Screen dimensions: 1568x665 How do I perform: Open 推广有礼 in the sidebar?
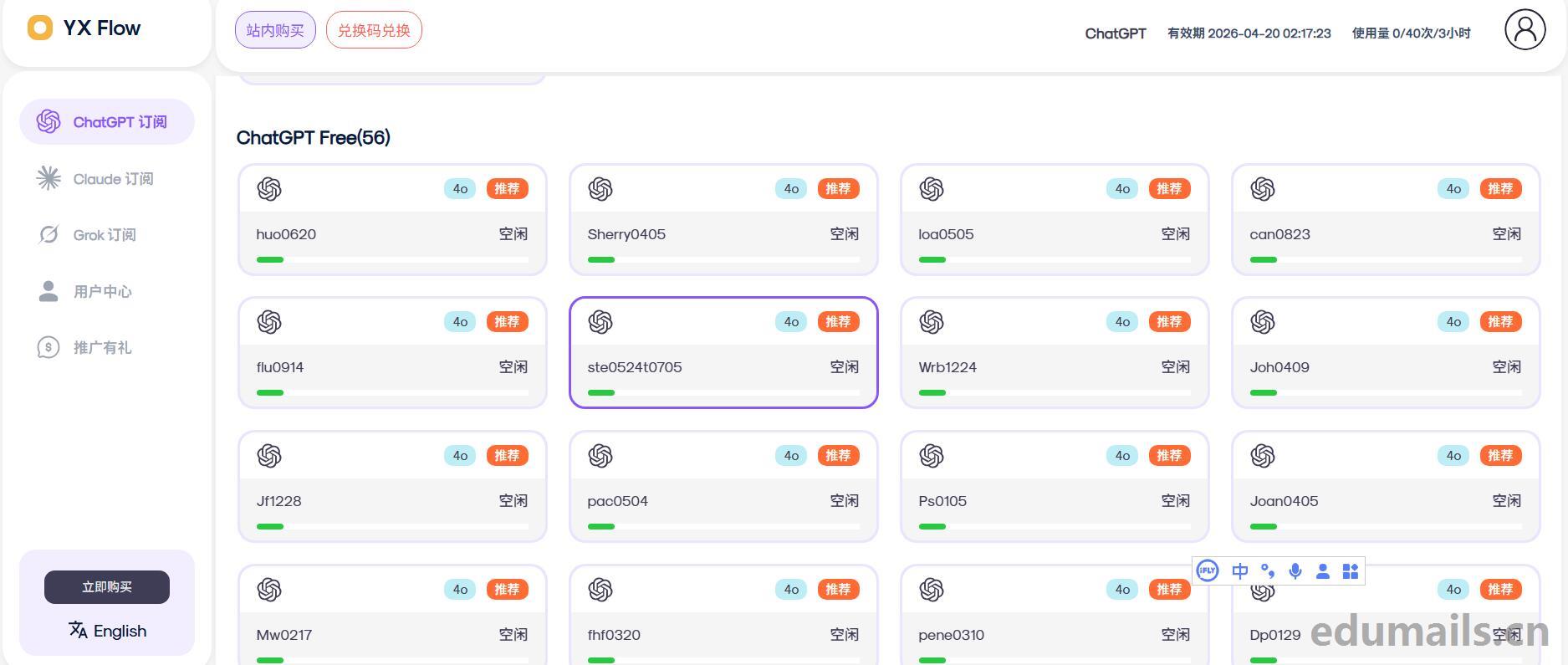tap(102, 348)
